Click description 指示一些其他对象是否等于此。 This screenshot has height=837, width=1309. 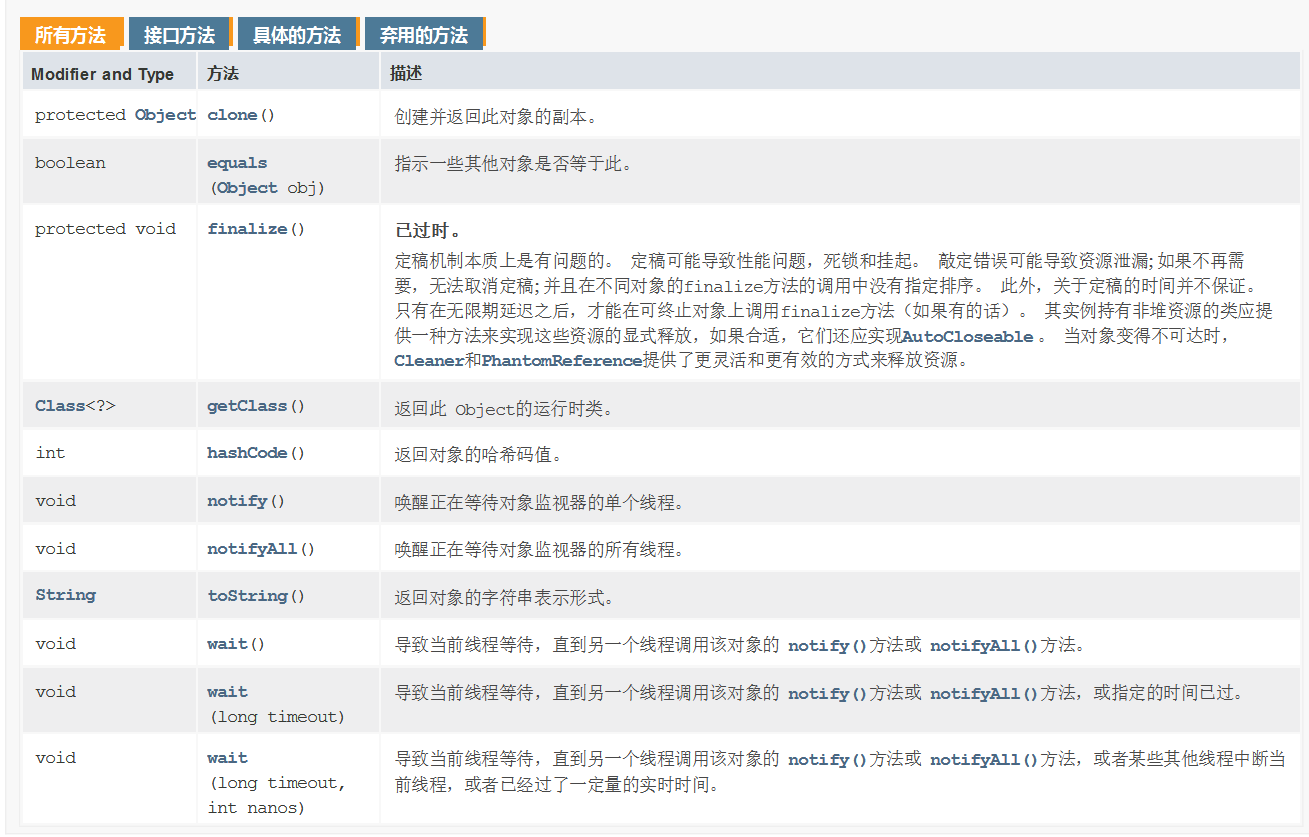pyautogui.click(x=513, y=164)
